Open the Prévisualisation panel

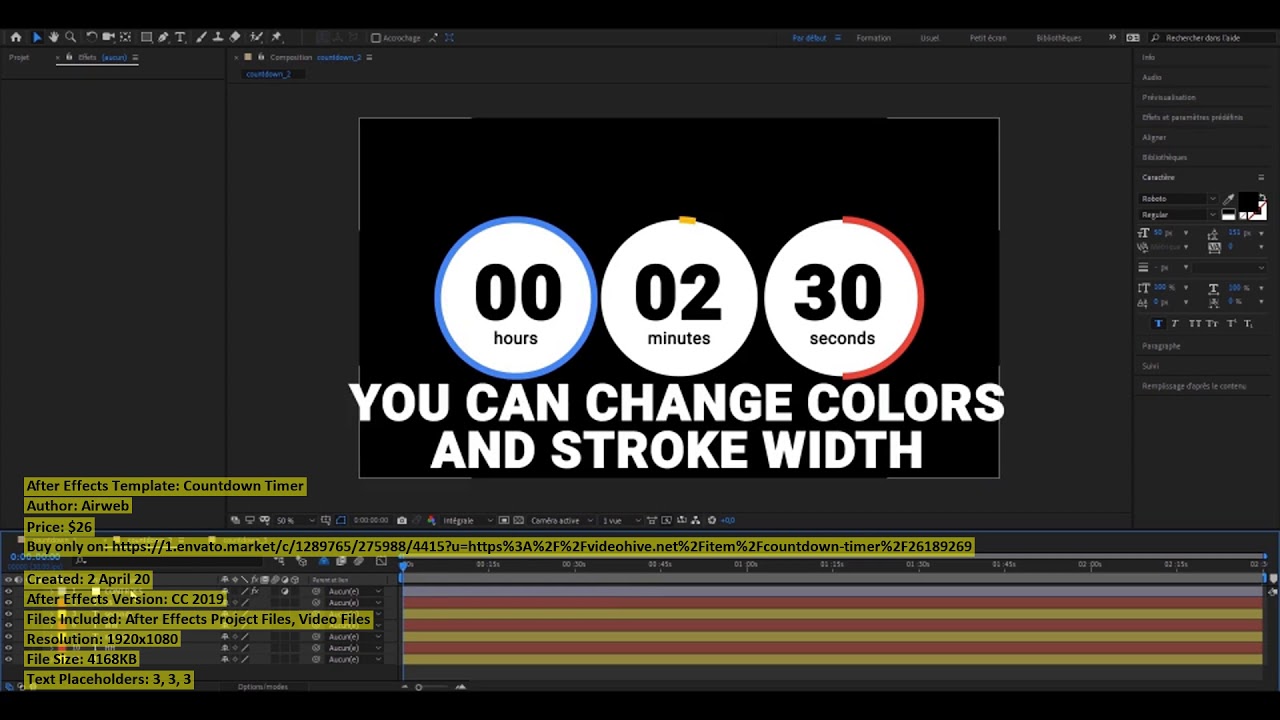(1168, 97)
